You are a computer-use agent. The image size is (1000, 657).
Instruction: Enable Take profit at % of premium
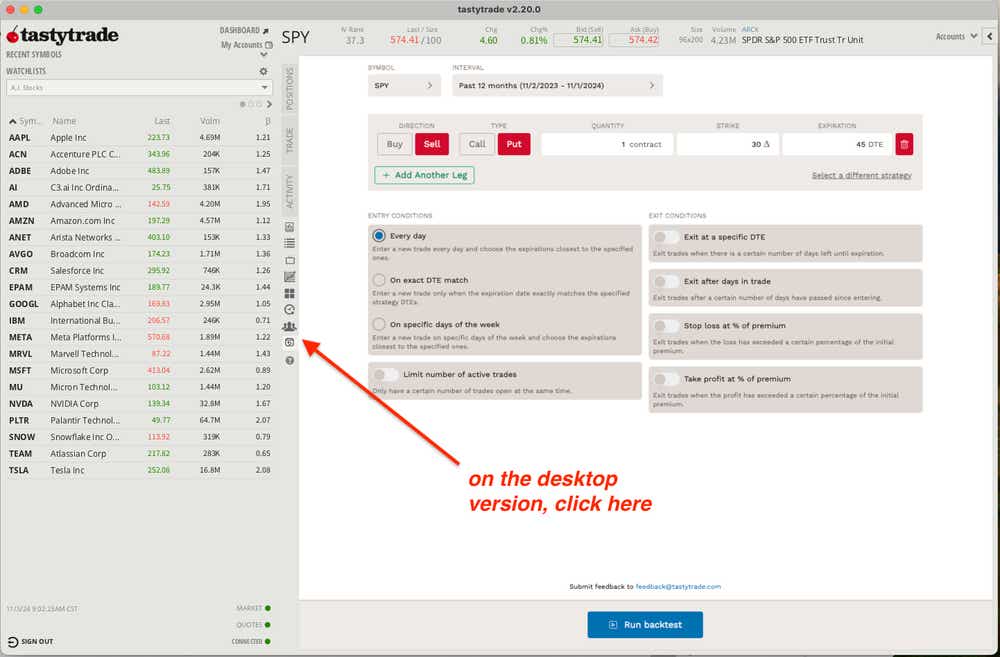666,379
